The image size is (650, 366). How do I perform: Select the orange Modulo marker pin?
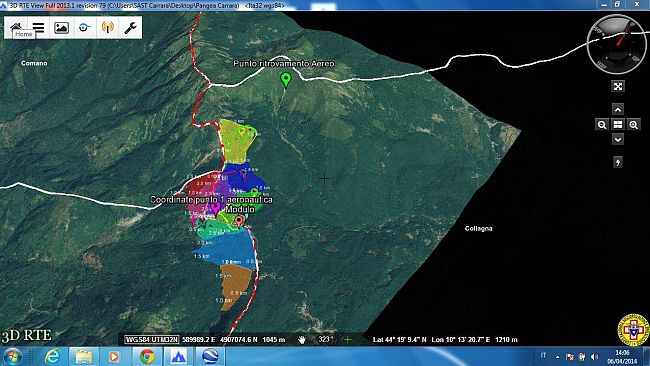tap(239, 221)
